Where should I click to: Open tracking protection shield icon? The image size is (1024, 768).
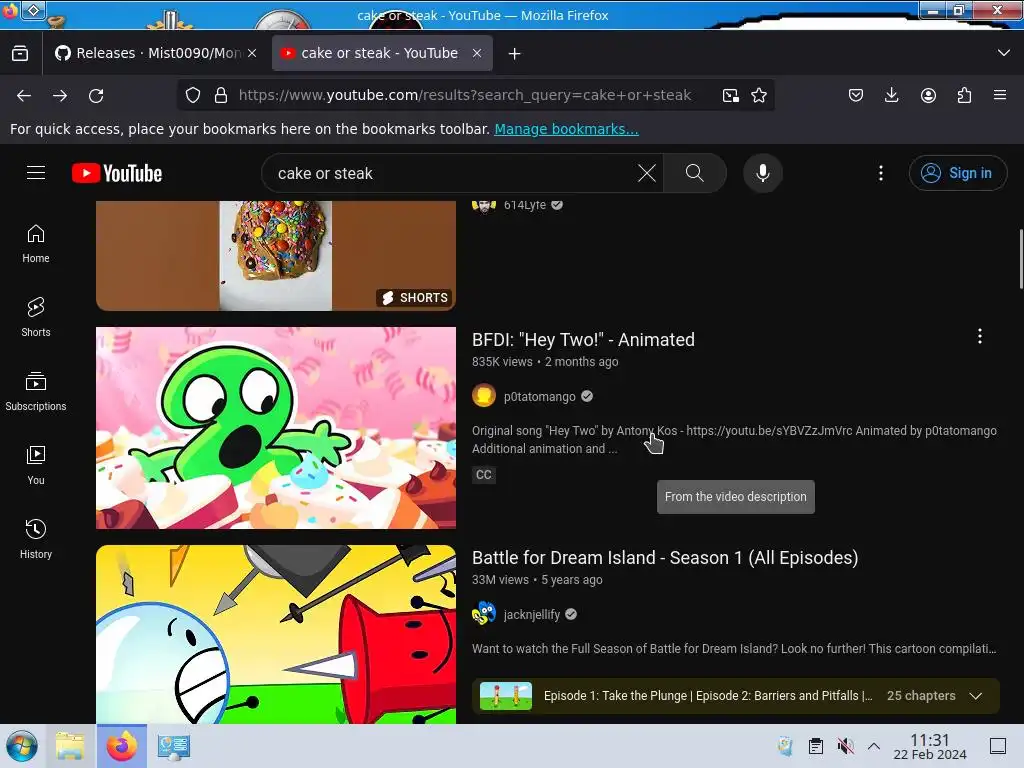pos(193,95)
